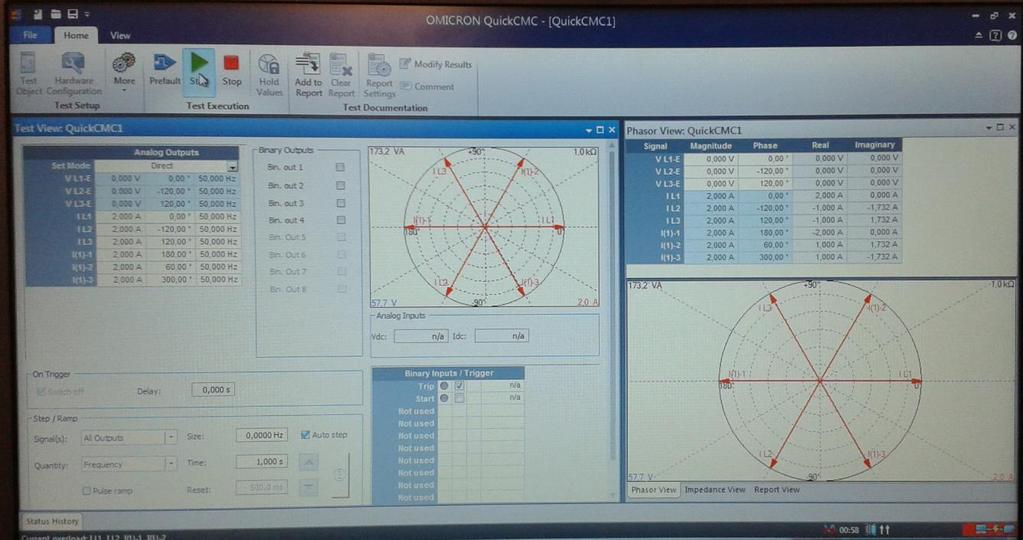Screen dimensions: 1023x540
Task: Click the Magnitude column header in Phasor View
Action: [710, 145]
